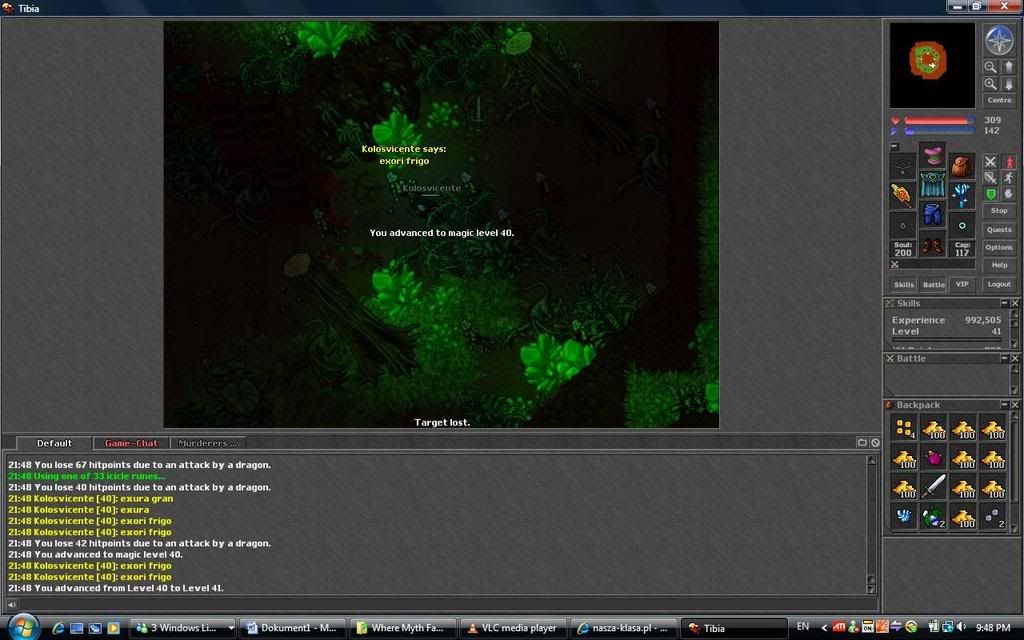Click the necklace equipment slot
This screenshot has width=1024, height=640.
point(903,167)
